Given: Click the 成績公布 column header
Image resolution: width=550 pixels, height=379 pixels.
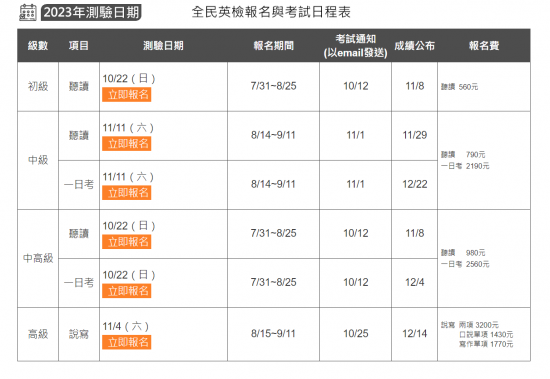Looking at the screenshot, I should (x=415, y=46).
